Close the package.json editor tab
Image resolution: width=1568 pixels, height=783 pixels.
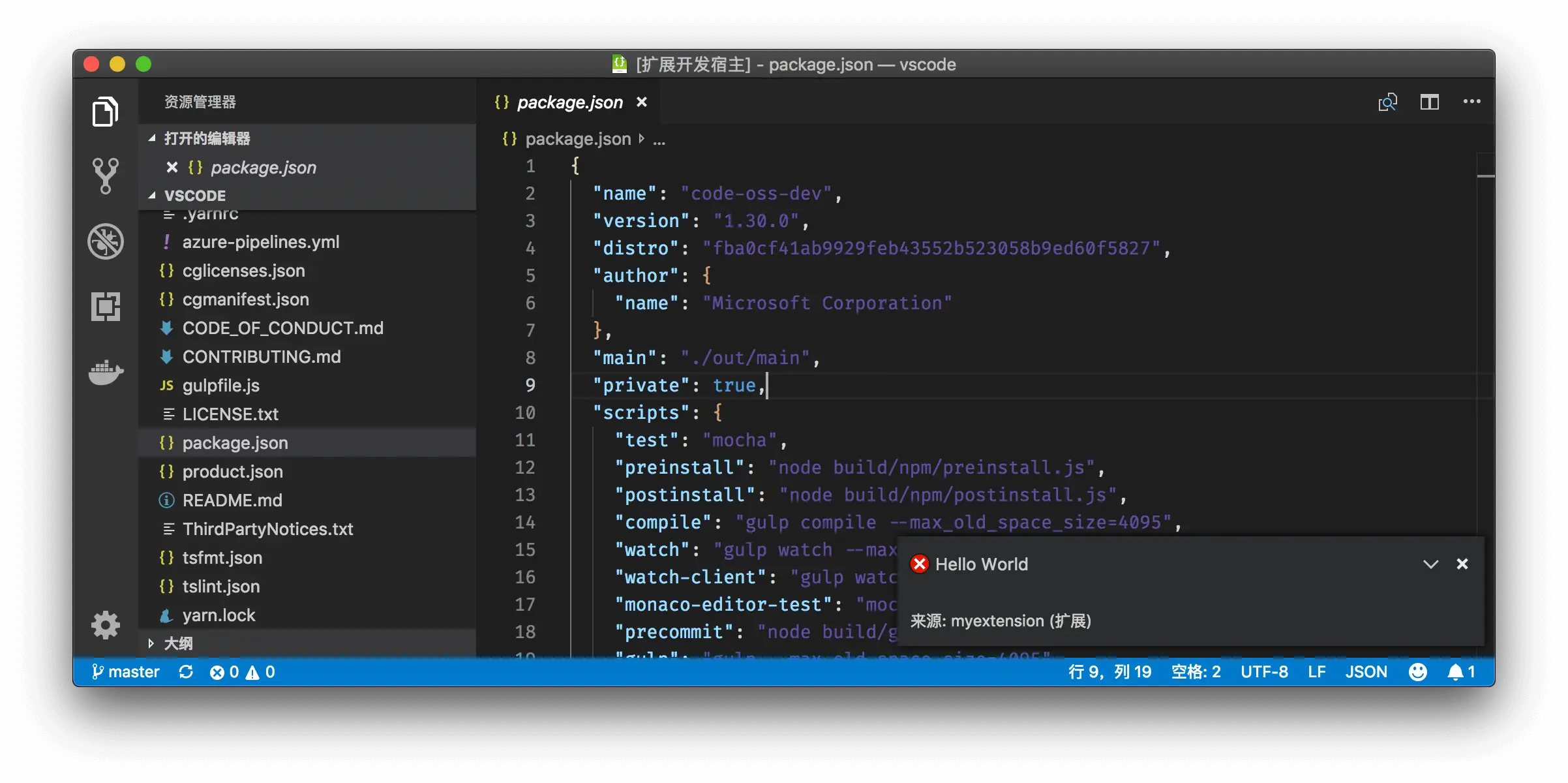point(642,102)
